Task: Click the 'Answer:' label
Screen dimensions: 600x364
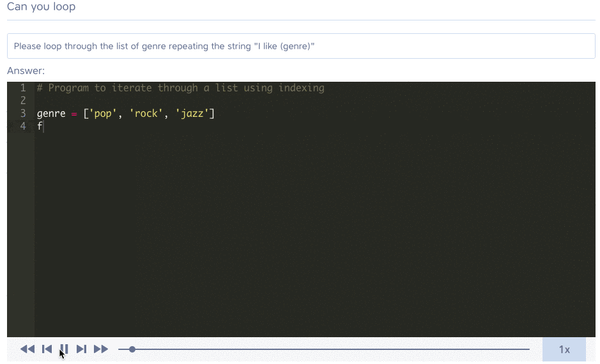Action: pyautogui.click(x=26, y=71)
